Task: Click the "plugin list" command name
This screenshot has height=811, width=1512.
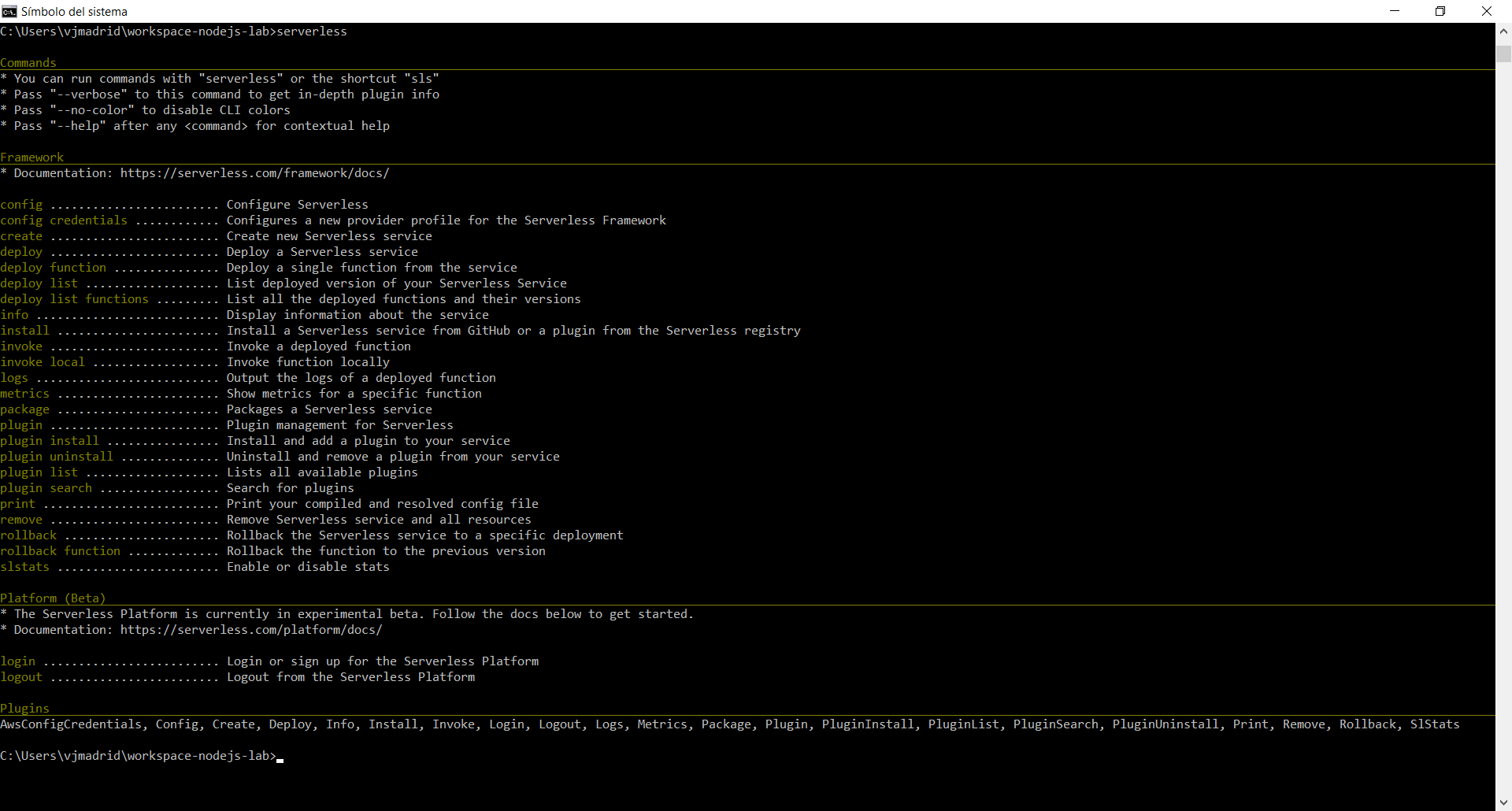Action: click(x=39, y=472)
